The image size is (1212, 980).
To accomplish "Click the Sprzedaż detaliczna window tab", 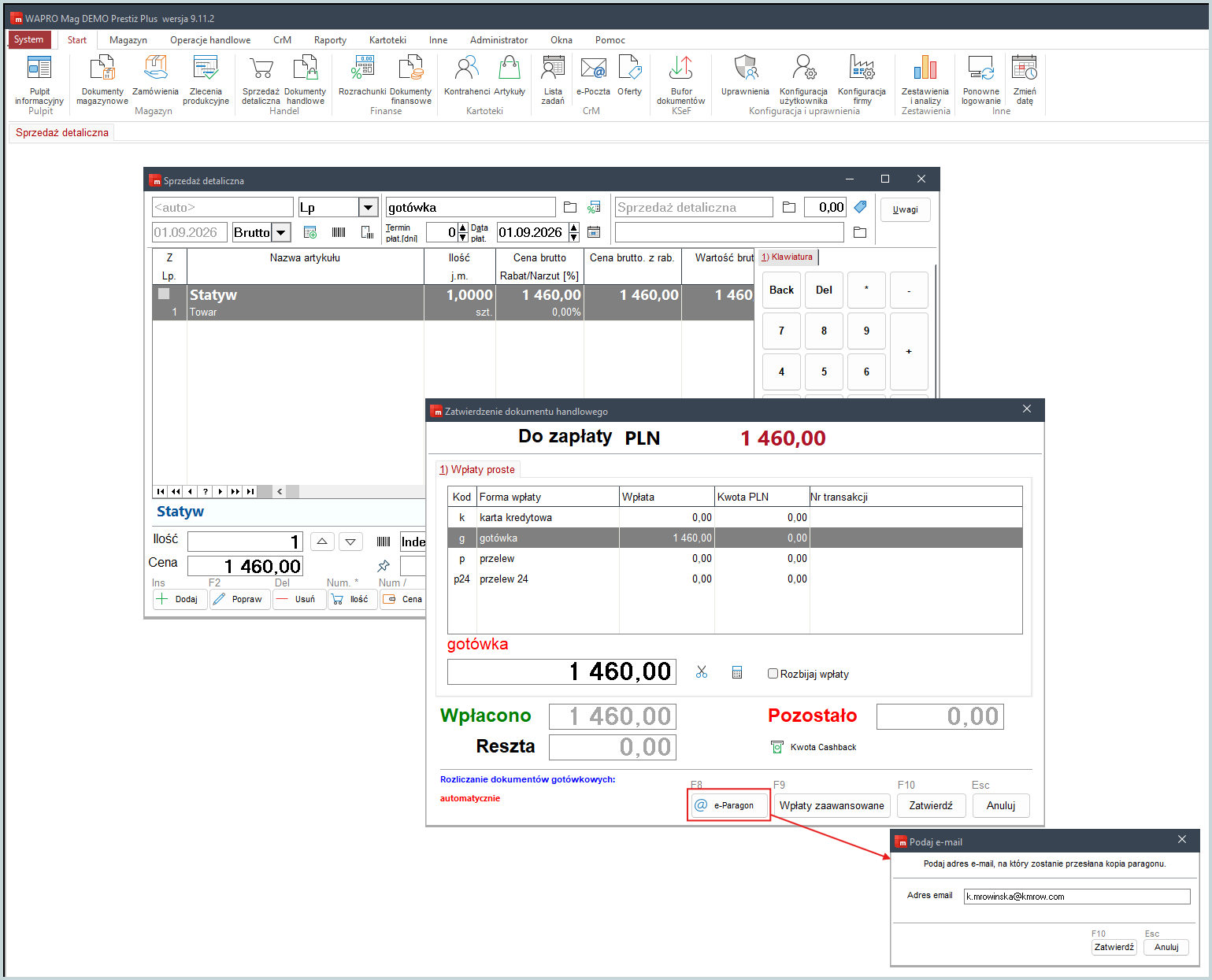I will (x=62, y=132).
